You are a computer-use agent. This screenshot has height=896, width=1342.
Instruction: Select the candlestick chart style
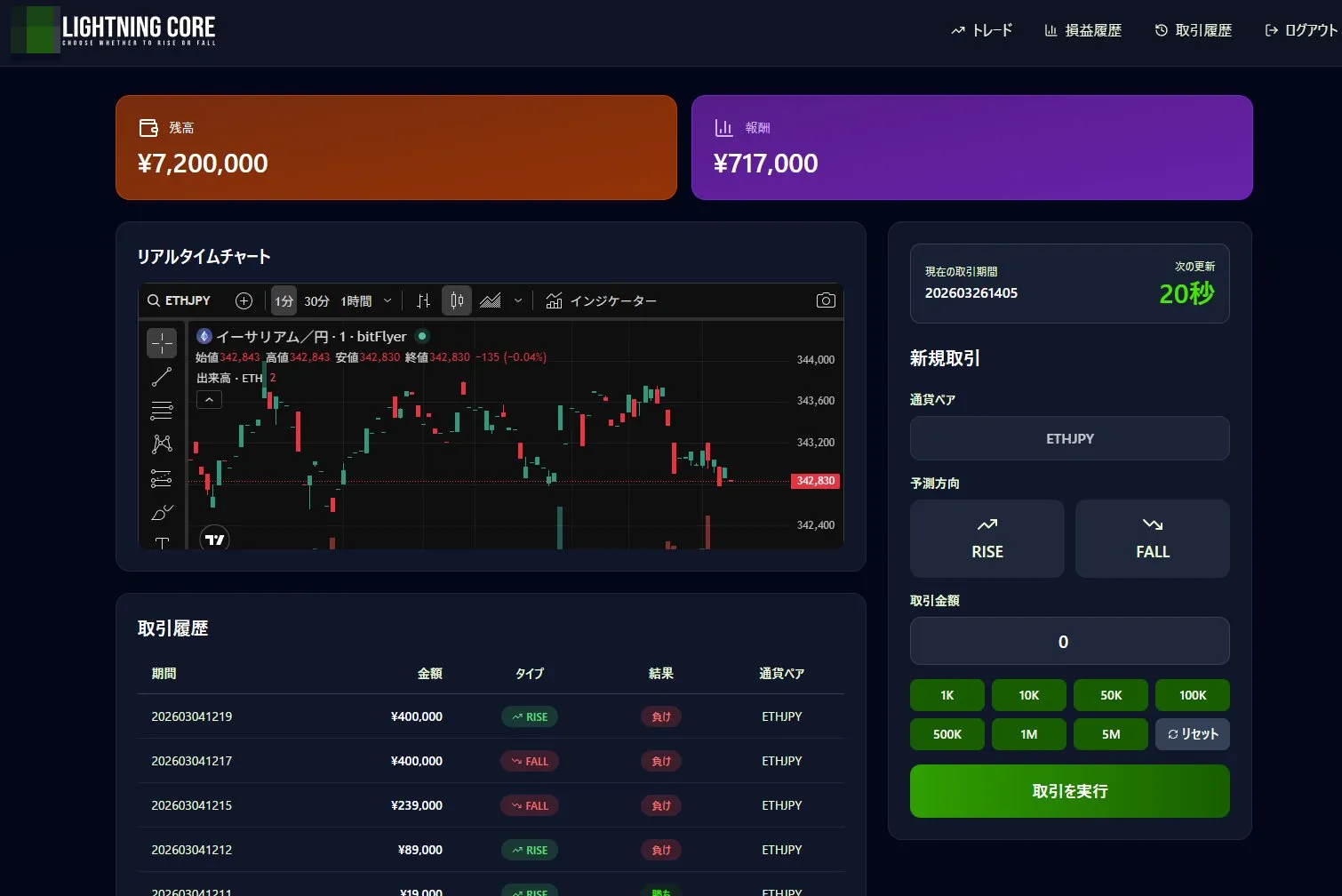coord(457,300)
